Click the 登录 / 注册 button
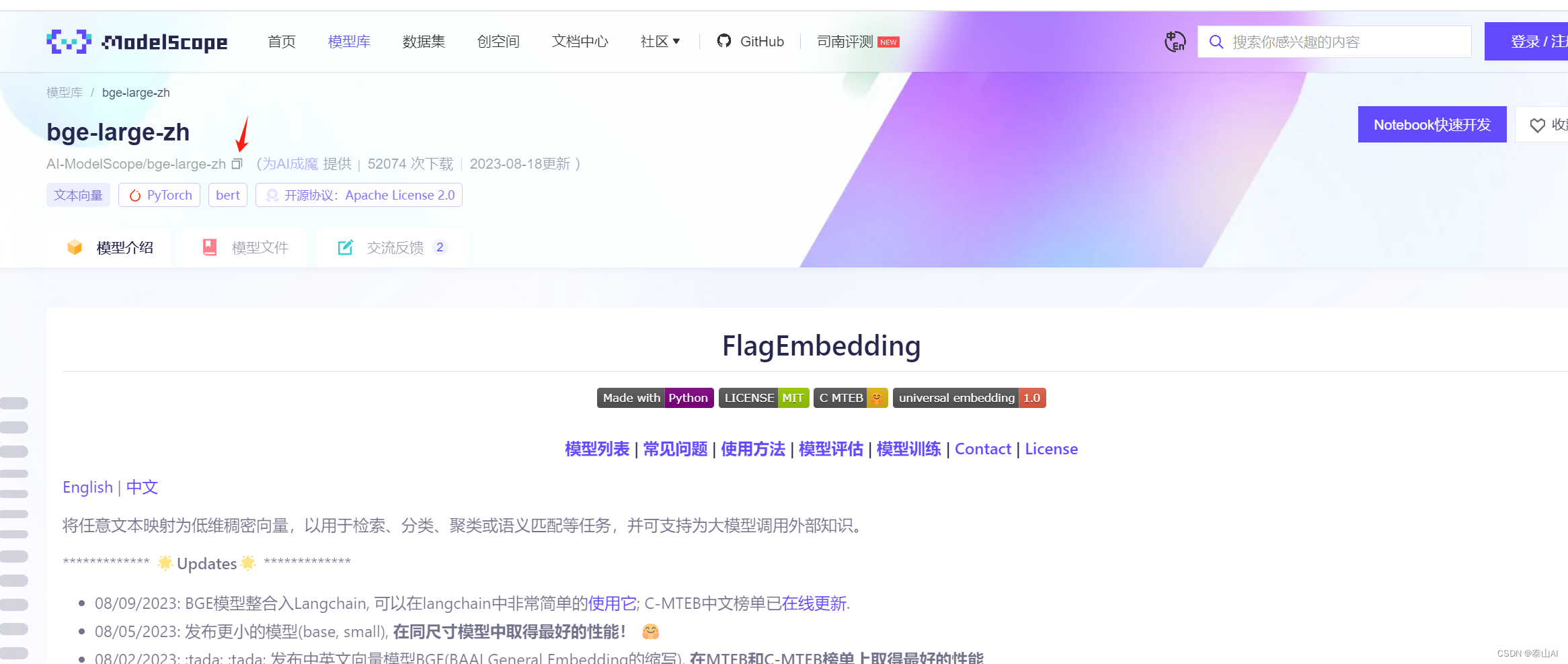Screen dimensions: 1568x664 (x=1526, y=42)
